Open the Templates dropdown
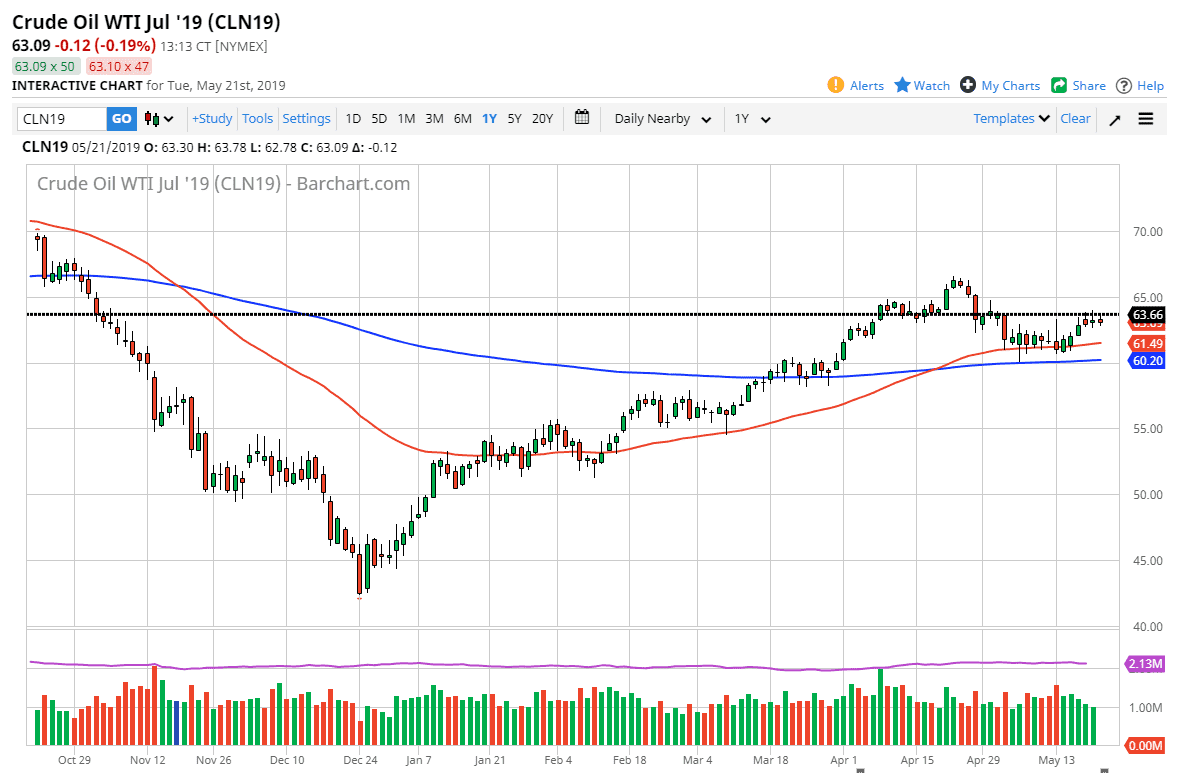The height and width of the screenshot is (773, 1183). [1011, 118]
